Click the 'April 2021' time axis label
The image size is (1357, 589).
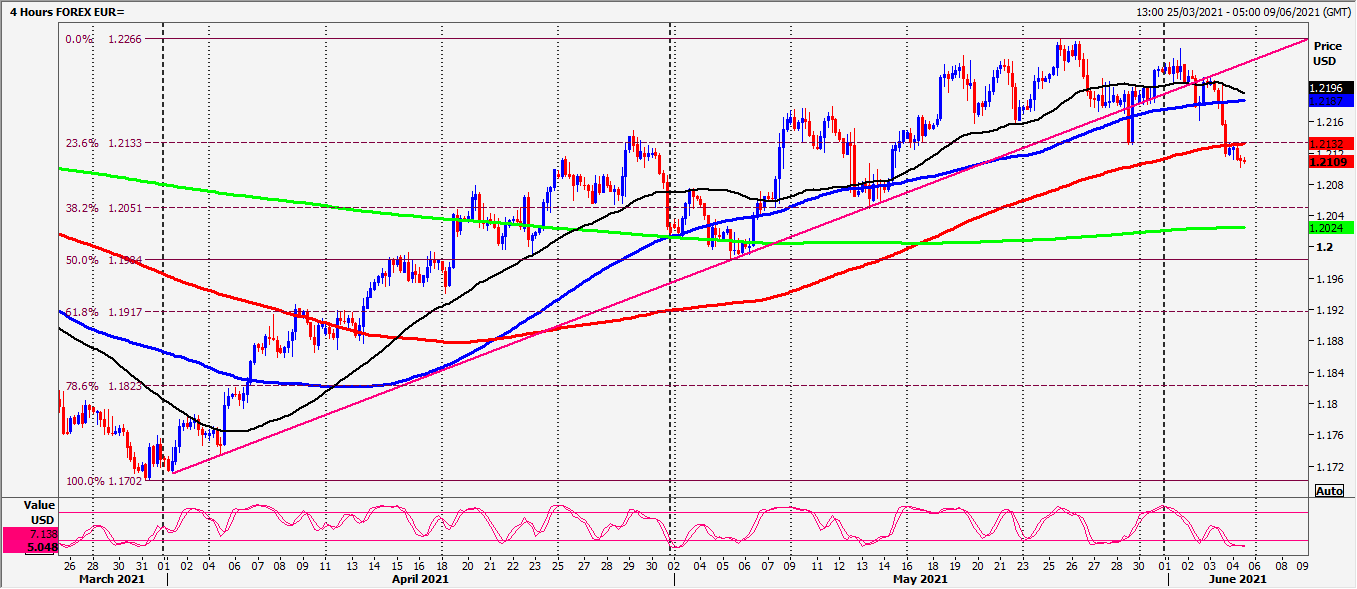point(419,579)
